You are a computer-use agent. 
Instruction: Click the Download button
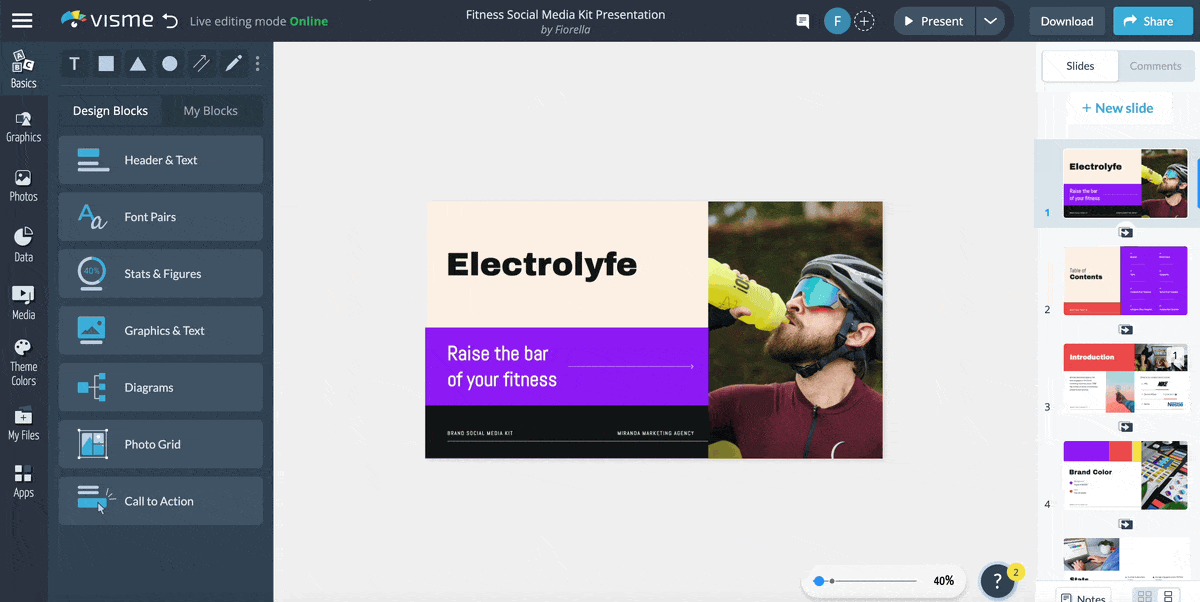tap(1066, 21)
